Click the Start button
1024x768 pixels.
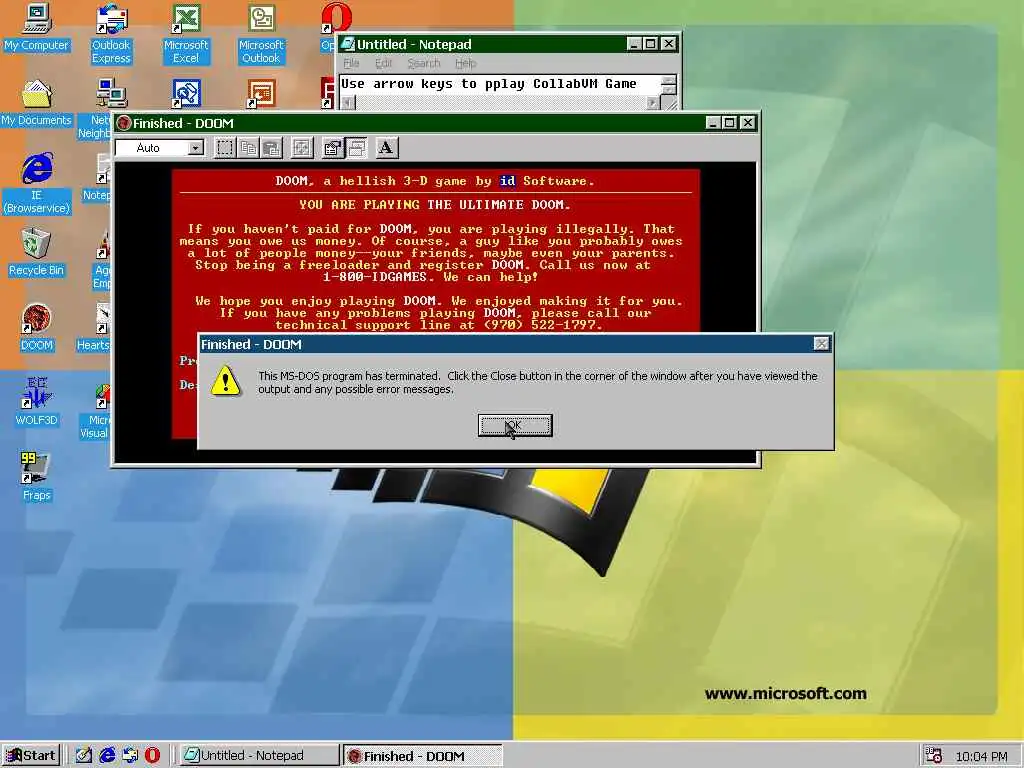[x=31, y=756]
